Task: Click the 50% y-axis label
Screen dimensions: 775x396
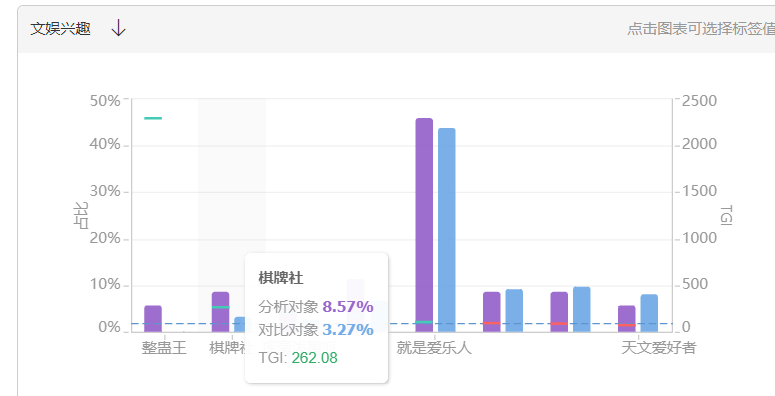Action: coord(105,100)
